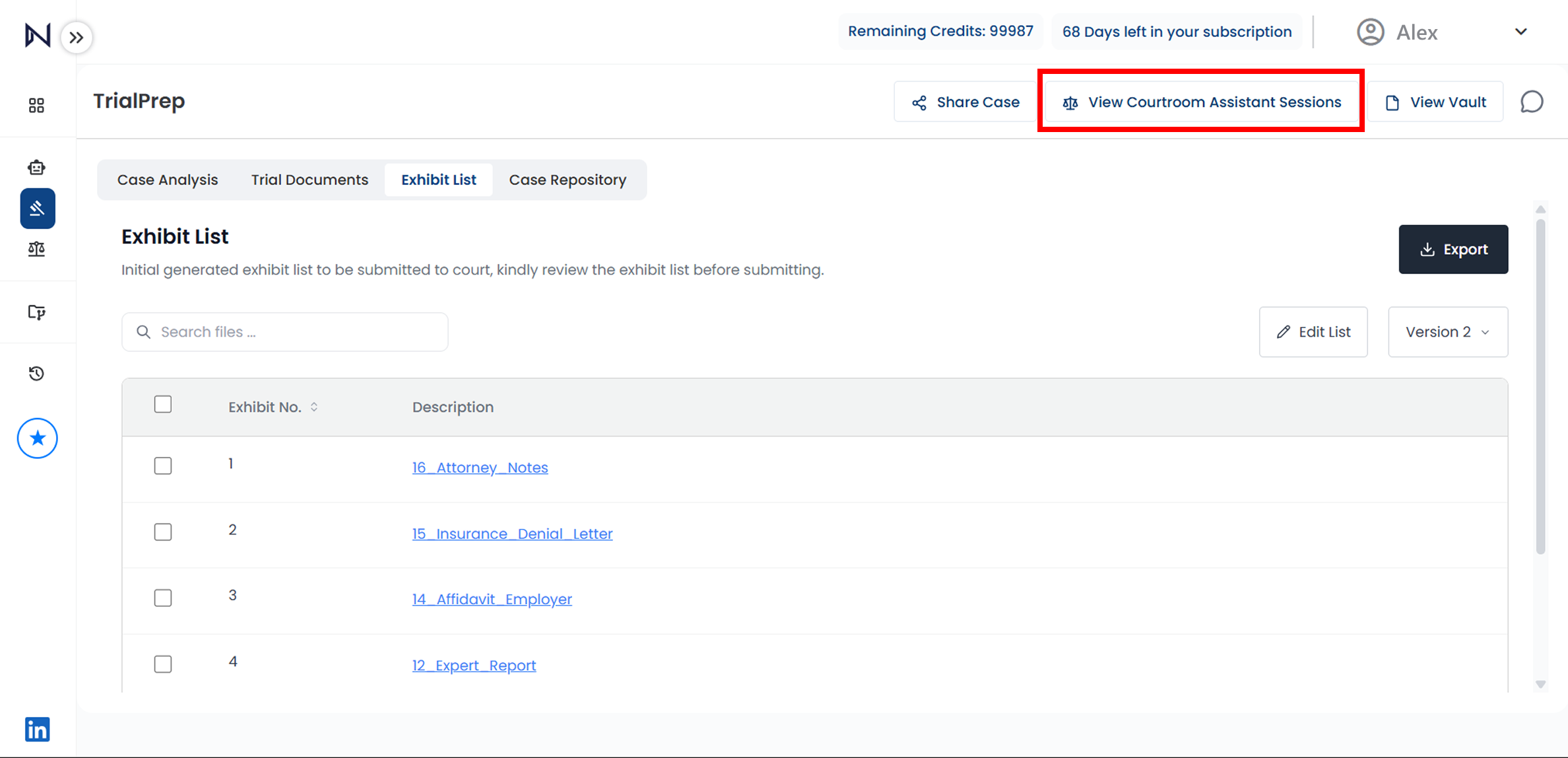Tick the checkbox beside 14_Affidavit_Employer
The image size is (1568, 758).
(162, 598)
